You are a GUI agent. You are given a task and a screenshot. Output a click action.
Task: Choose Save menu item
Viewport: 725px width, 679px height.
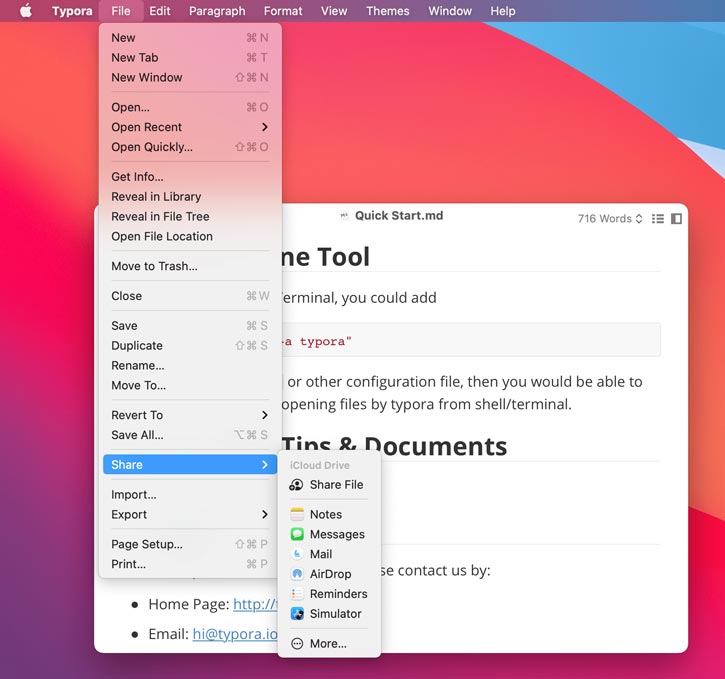pyautogui.click(x=190, y=325)
